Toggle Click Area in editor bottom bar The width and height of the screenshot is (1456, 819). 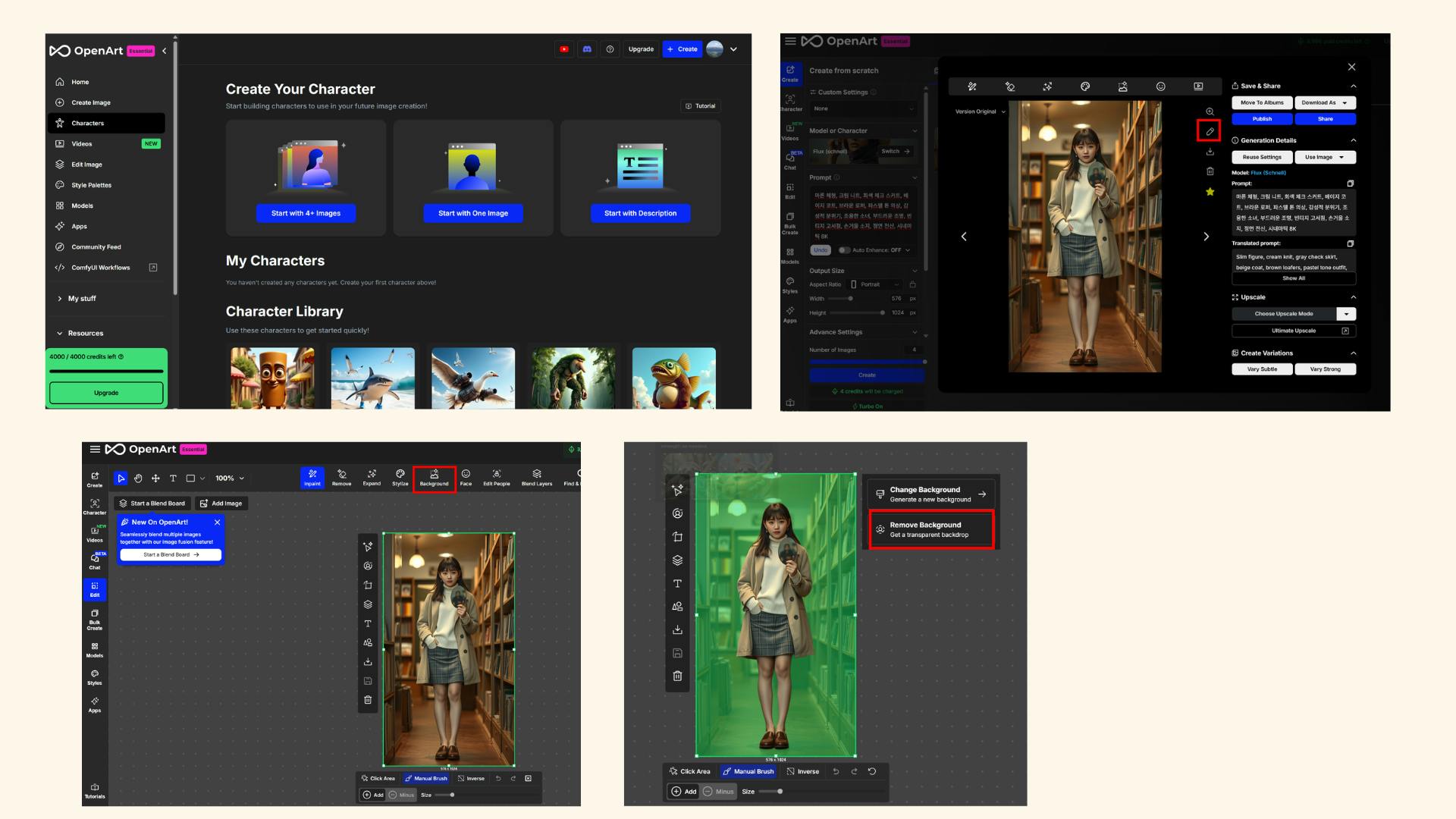pyautogui.click(x=378, y=778)
